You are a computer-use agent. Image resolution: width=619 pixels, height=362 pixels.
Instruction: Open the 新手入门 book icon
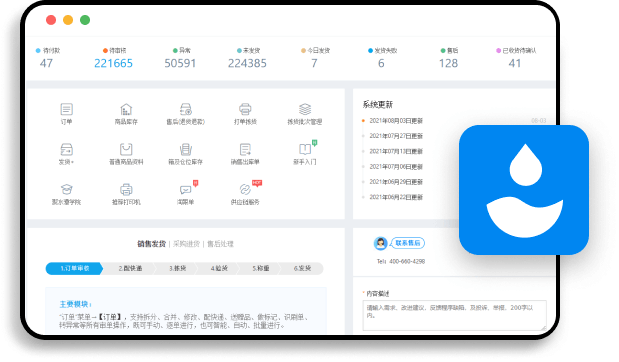coord(305,149)
